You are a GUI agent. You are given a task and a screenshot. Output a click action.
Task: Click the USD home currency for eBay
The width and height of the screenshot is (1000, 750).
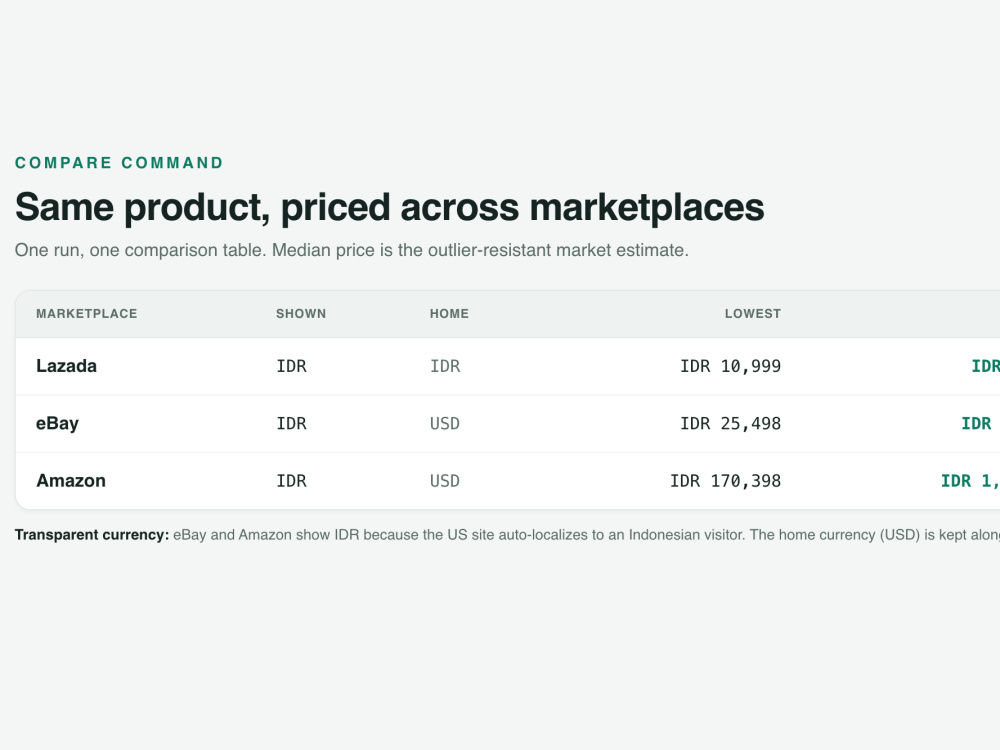pos(445,423)
